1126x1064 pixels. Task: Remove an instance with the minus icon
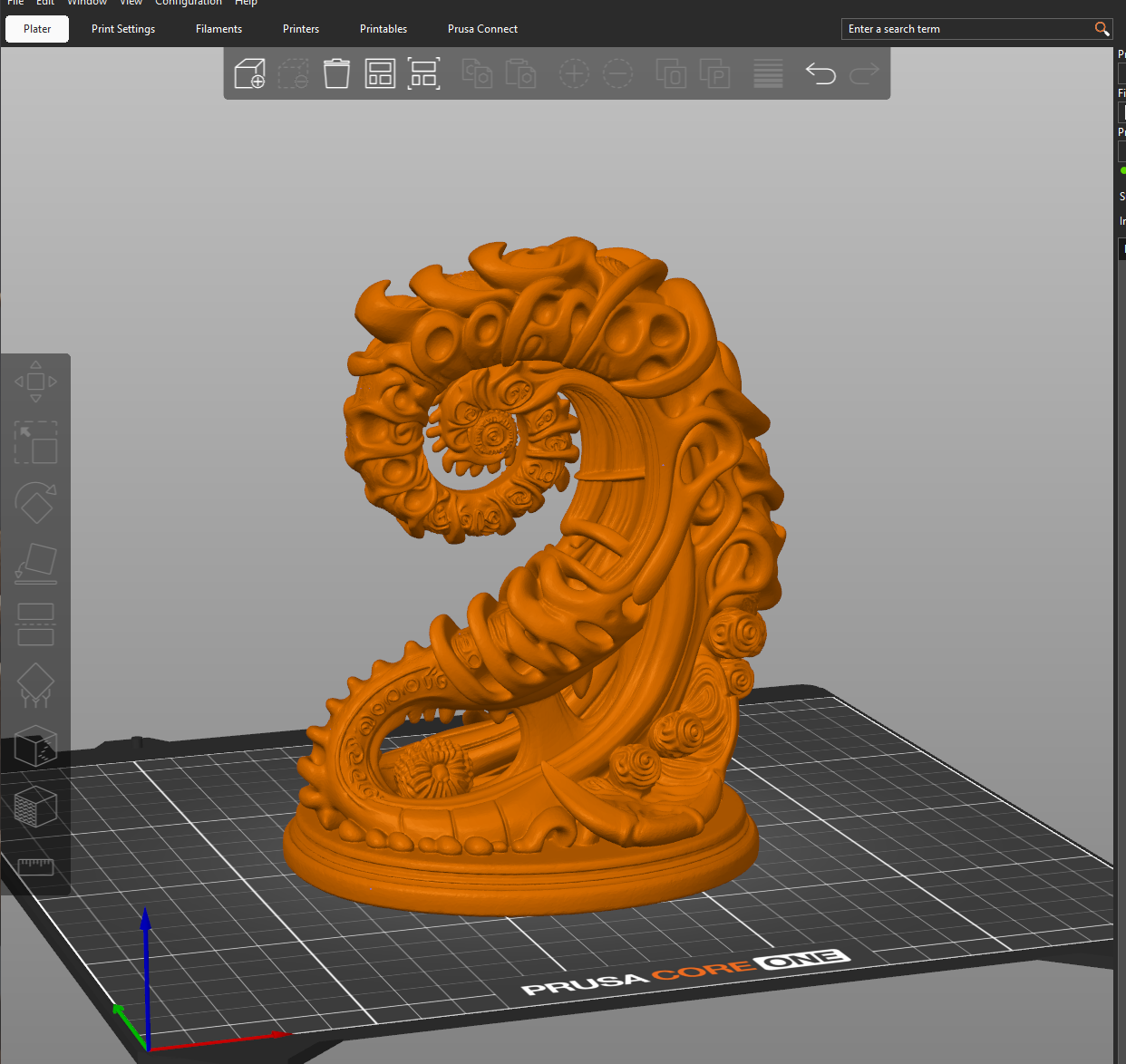click(x=617, y=73)
